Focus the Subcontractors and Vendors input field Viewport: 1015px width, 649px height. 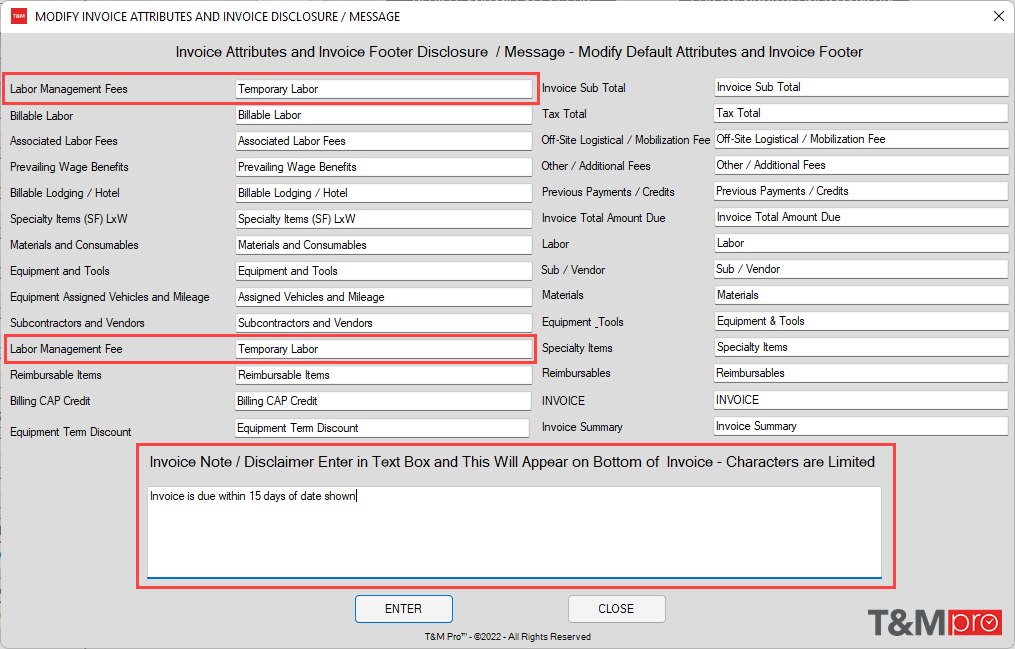[383, 323]
